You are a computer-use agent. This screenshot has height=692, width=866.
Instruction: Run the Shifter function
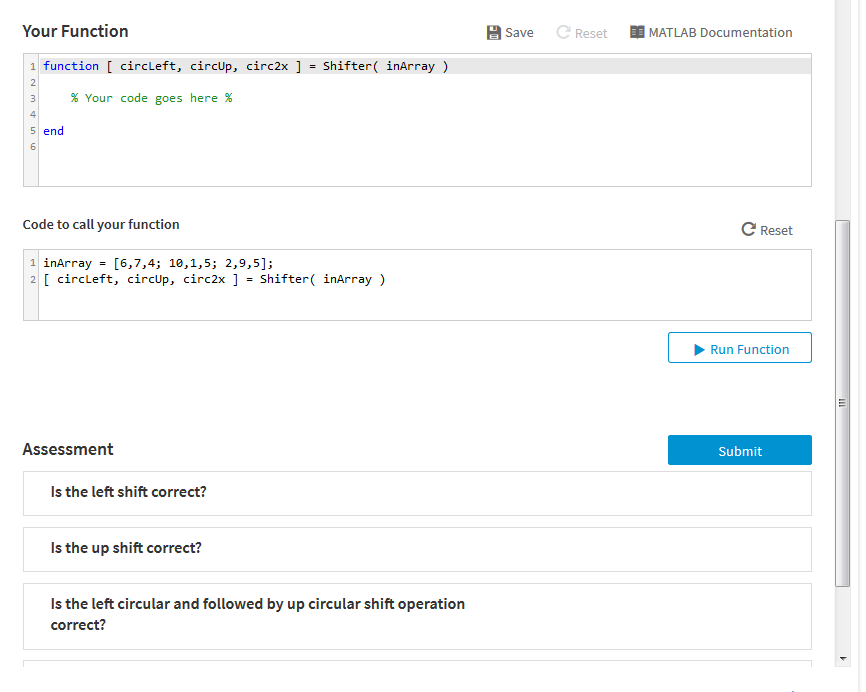click(x=739, y=347)
